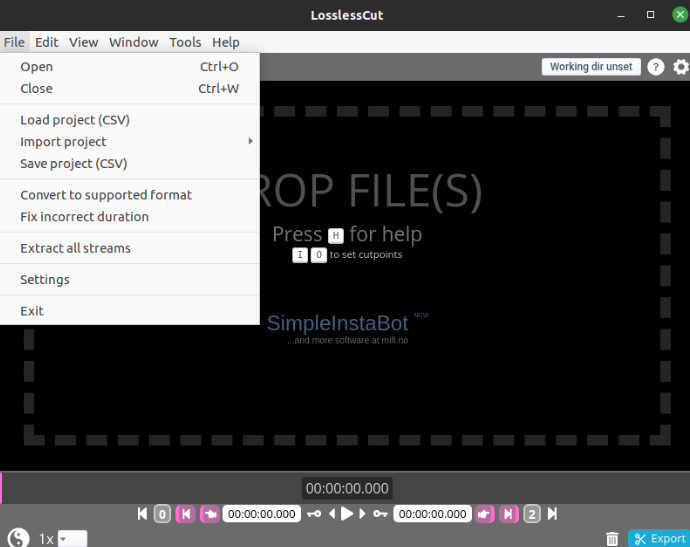Open settings gear icon
Screen dimensions: 690x547
(x=681, y=67)
